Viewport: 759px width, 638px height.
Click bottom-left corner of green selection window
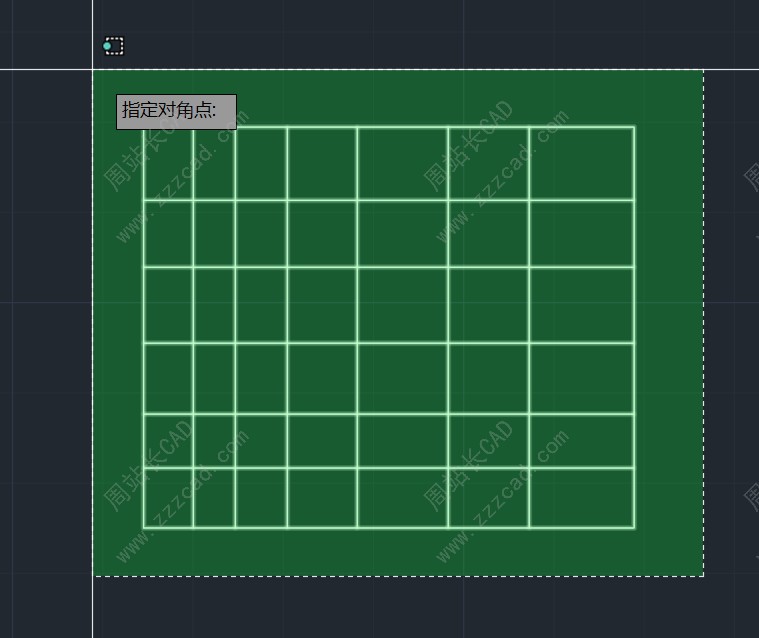point(94,576)
